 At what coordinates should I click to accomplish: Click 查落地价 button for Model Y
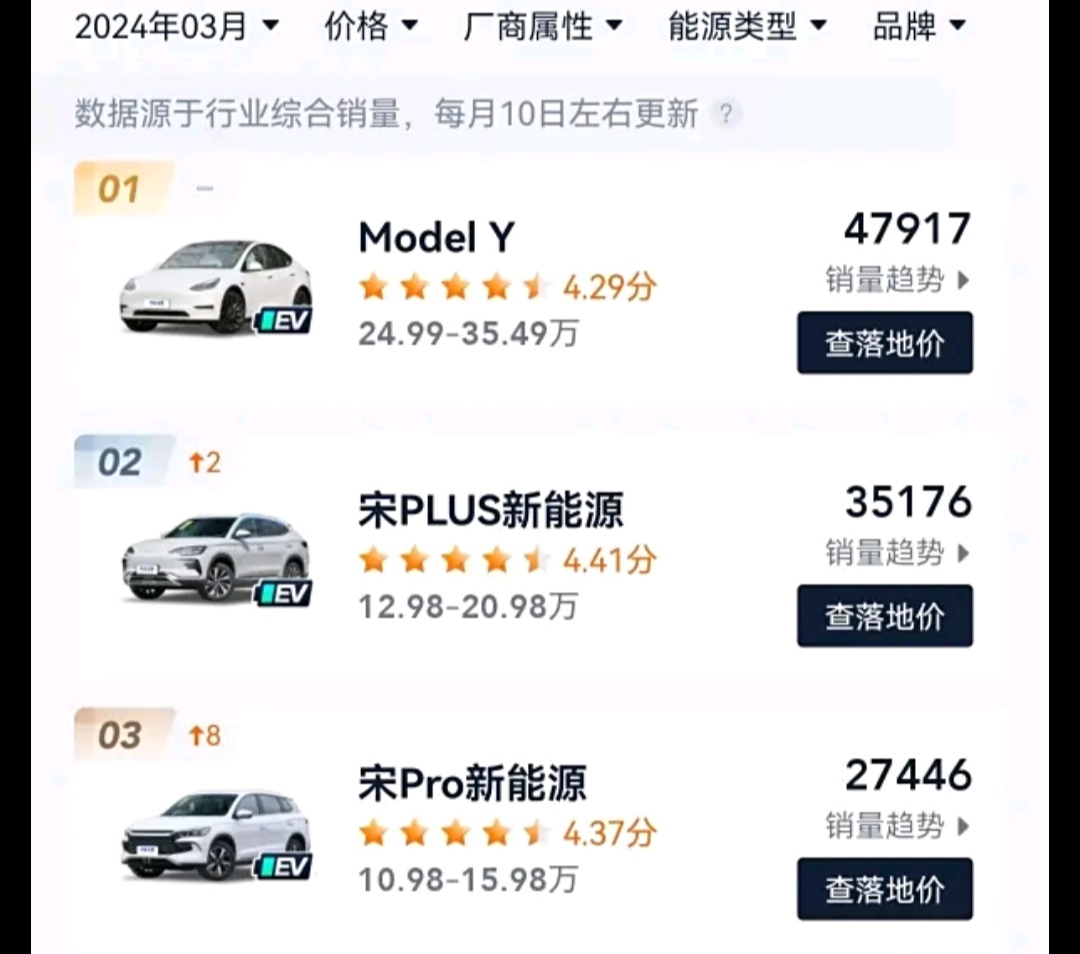885,343
